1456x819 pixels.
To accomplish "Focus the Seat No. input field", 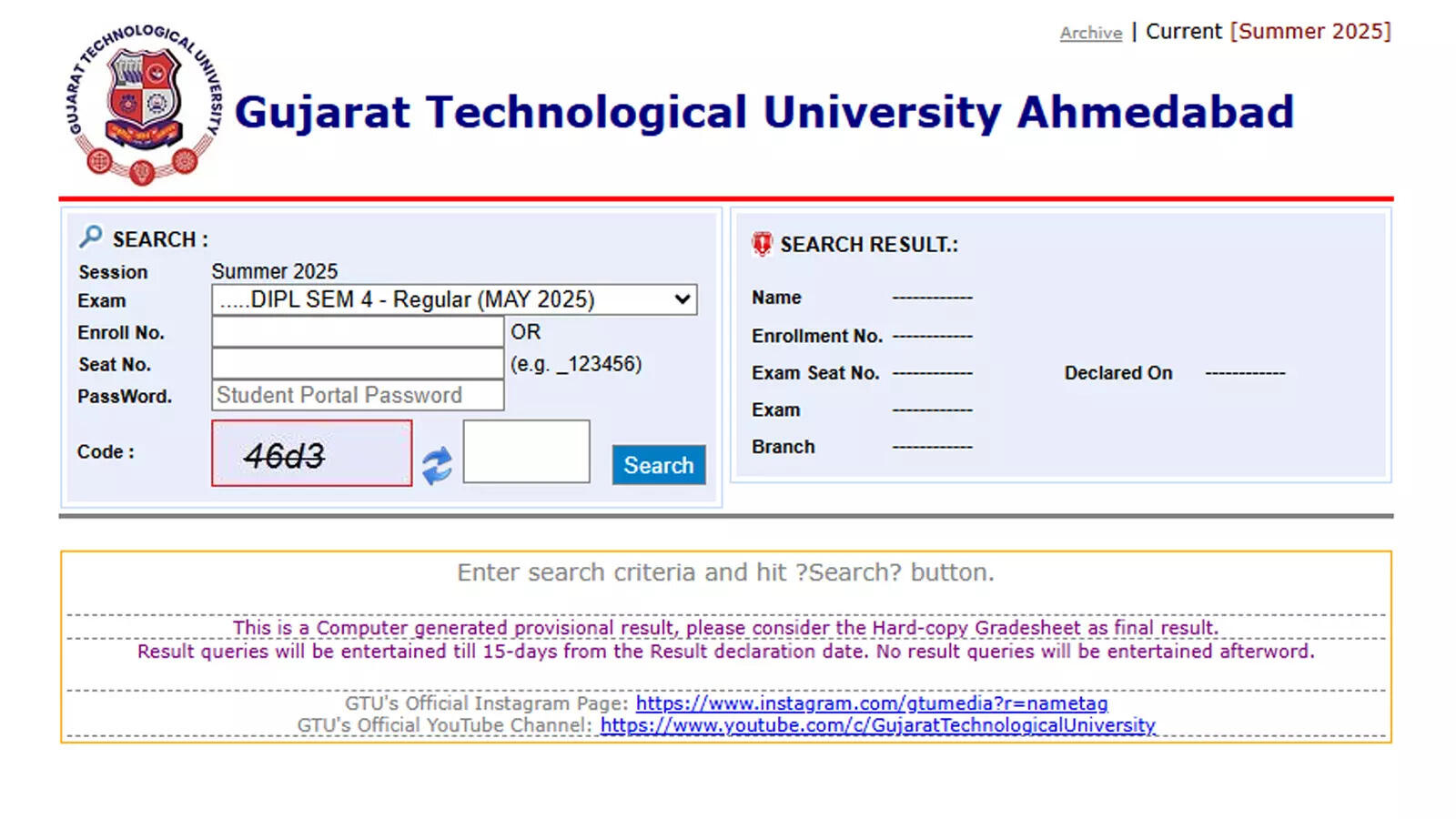I will click(358, 363).
